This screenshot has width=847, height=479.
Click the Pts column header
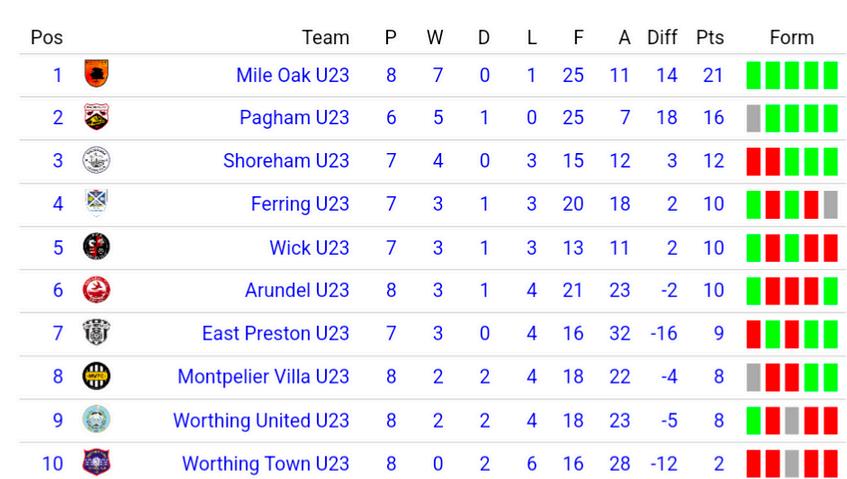(710, 37)
